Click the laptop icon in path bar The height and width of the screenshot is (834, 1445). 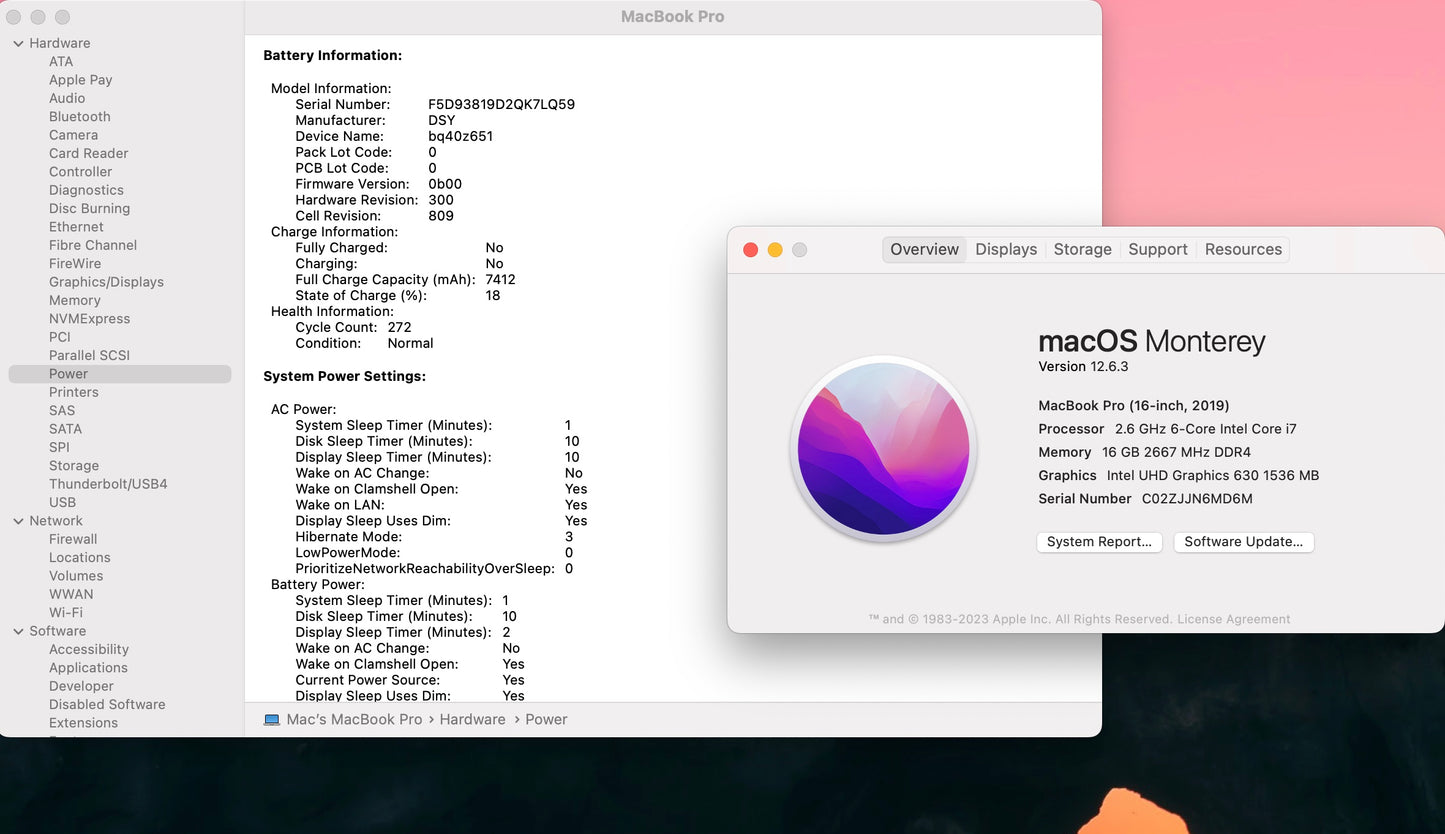point(272,720)
